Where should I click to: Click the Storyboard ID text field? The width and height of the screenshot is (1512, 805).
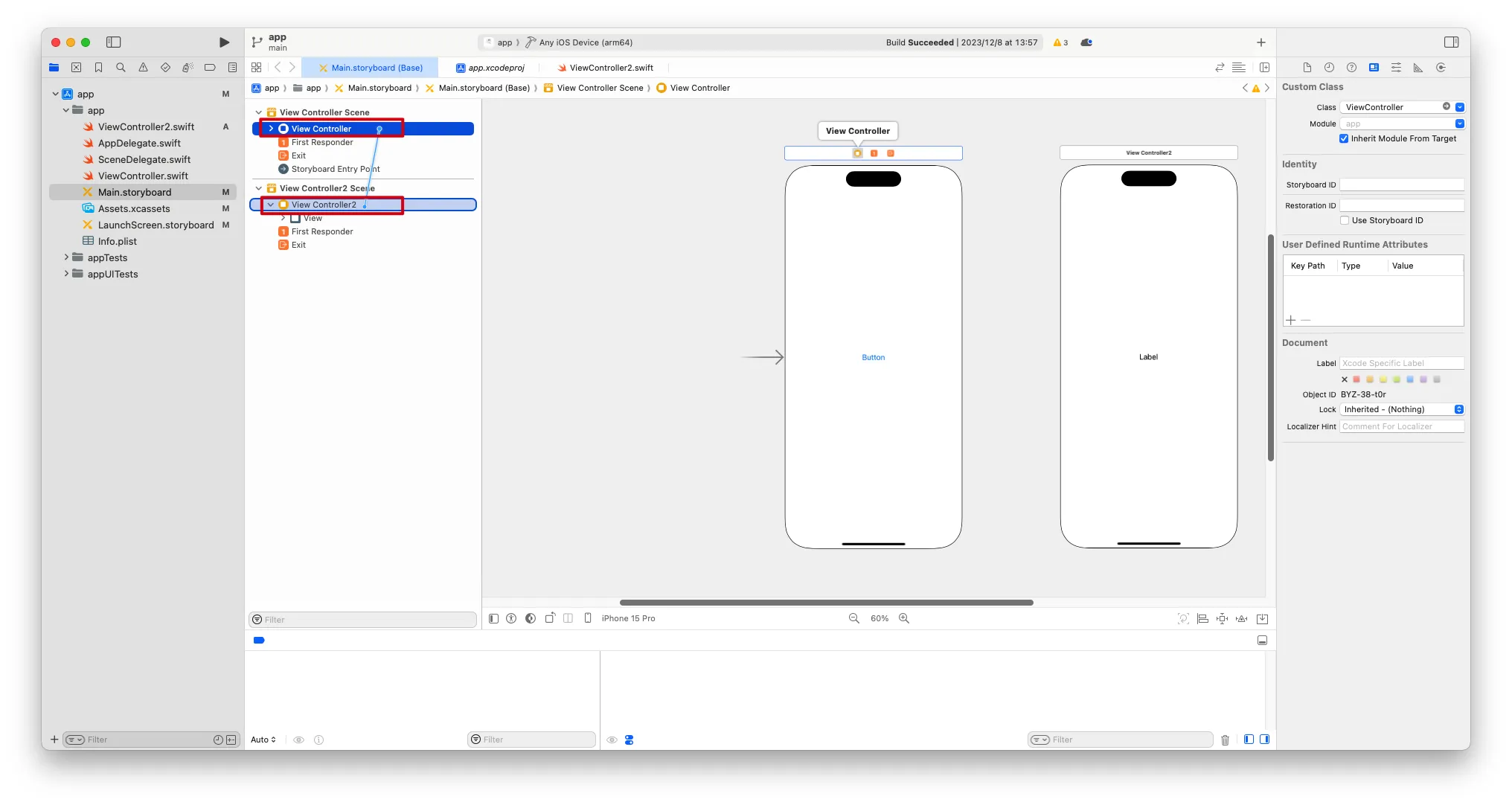(x=1401, y=185)
